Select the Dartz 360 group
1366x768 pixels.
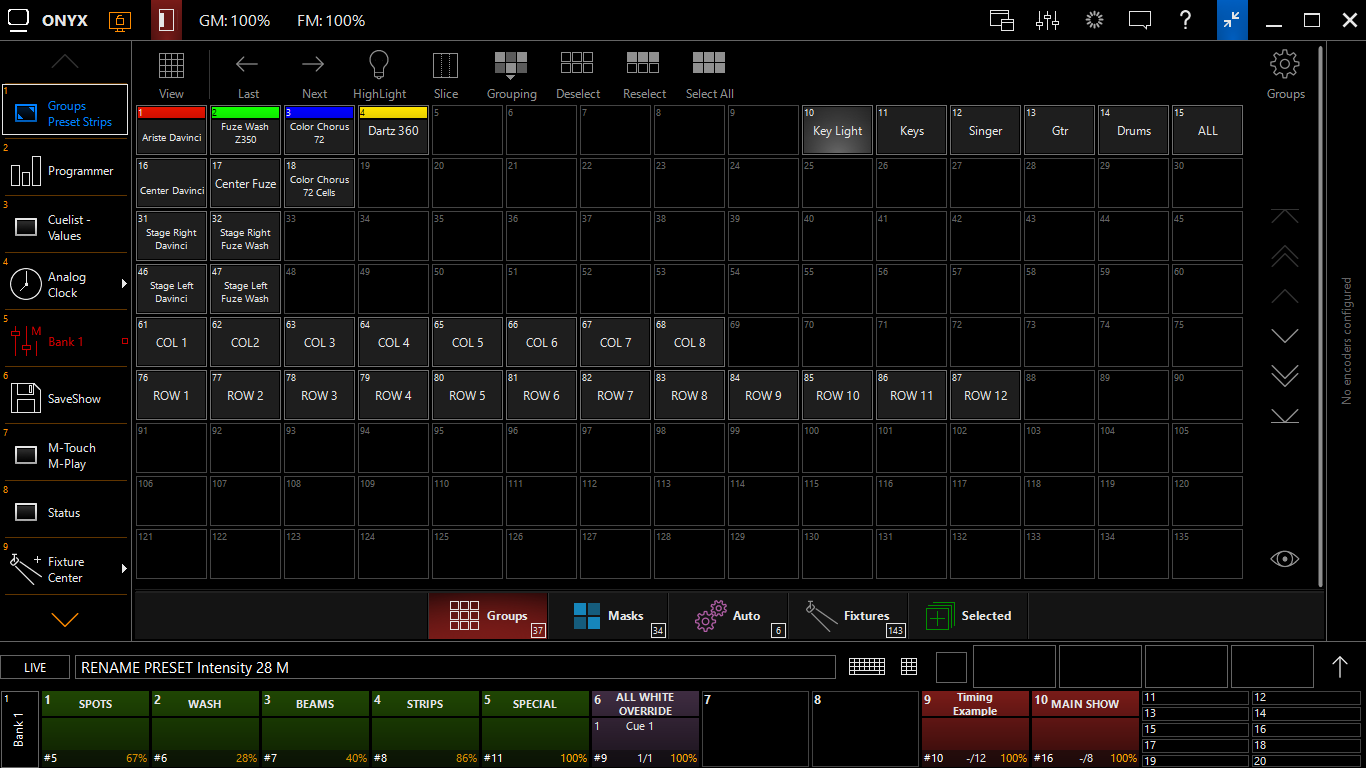tap(393, 130)
